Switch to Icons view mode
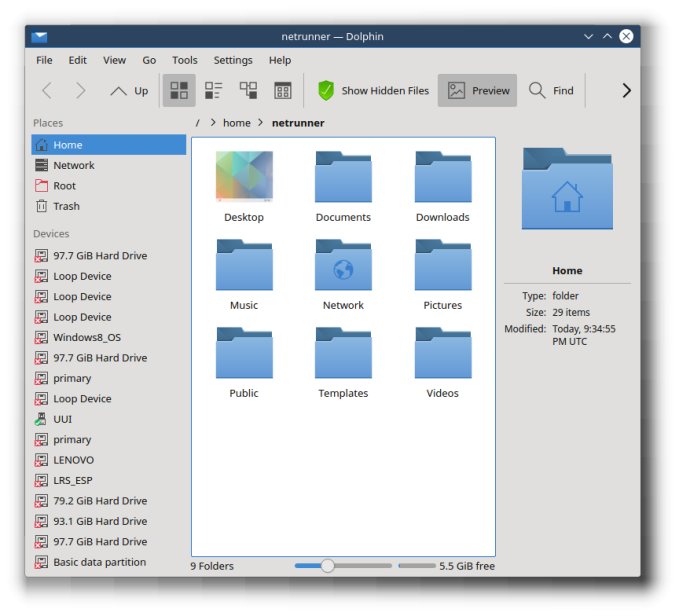The image size is (680, 616). tap(179, 91)
